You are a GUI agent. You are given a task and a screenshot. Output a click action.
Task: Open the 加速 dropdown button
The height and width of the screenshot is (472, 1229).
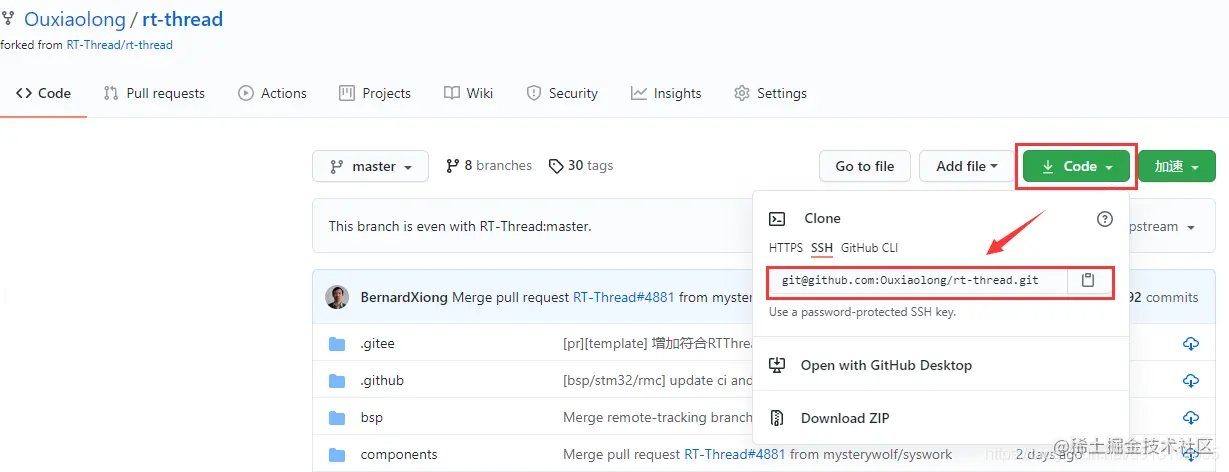[x=1177, y=166]
